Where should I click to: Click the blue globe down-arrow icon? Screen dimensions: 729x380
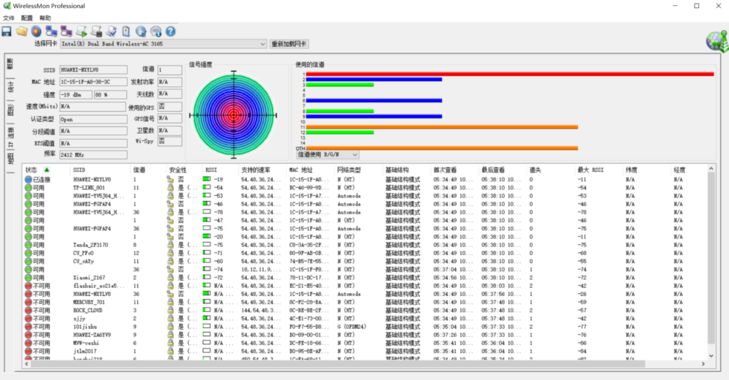pos(141,32)
